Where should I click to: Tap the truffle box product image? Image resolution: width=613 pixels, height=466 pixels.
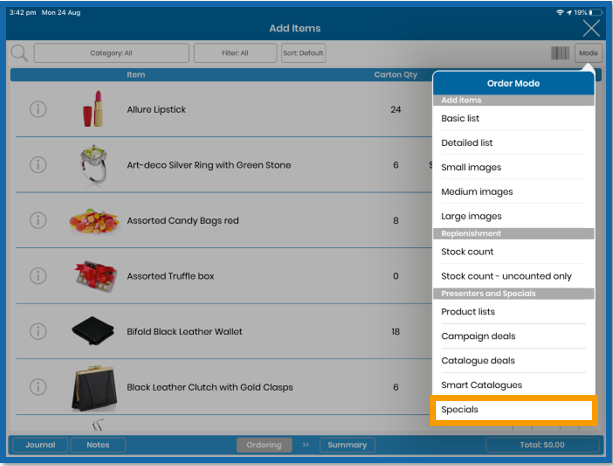(95, 276)
